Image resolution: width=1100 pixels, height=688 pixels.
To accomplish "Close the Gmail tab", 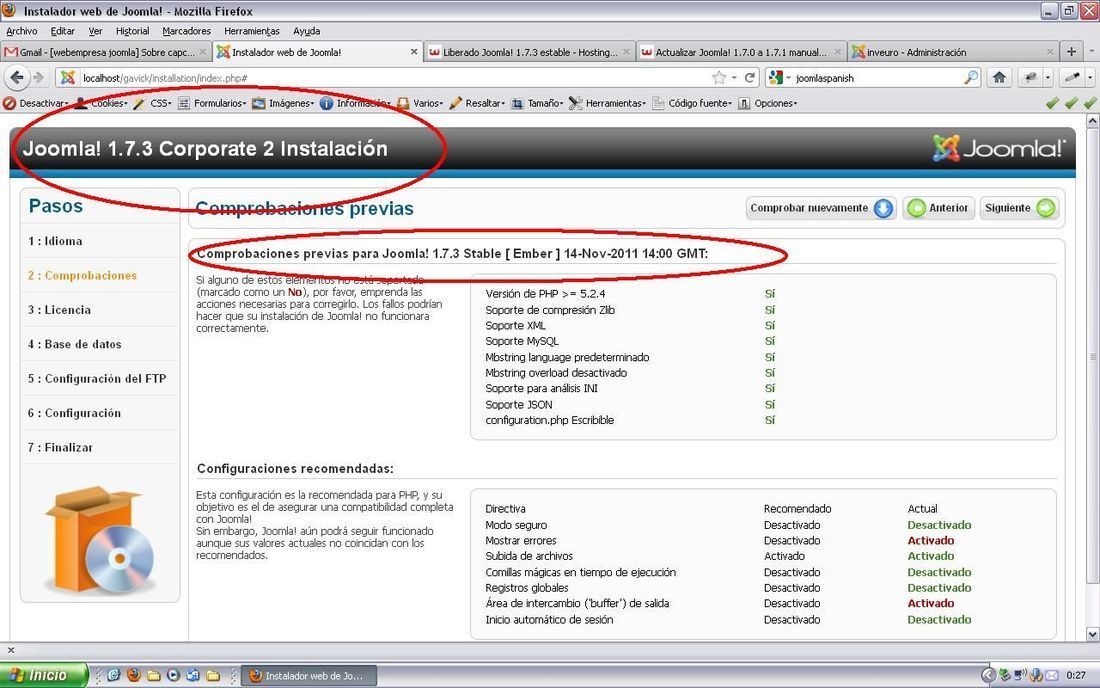I will coord(203,52).
